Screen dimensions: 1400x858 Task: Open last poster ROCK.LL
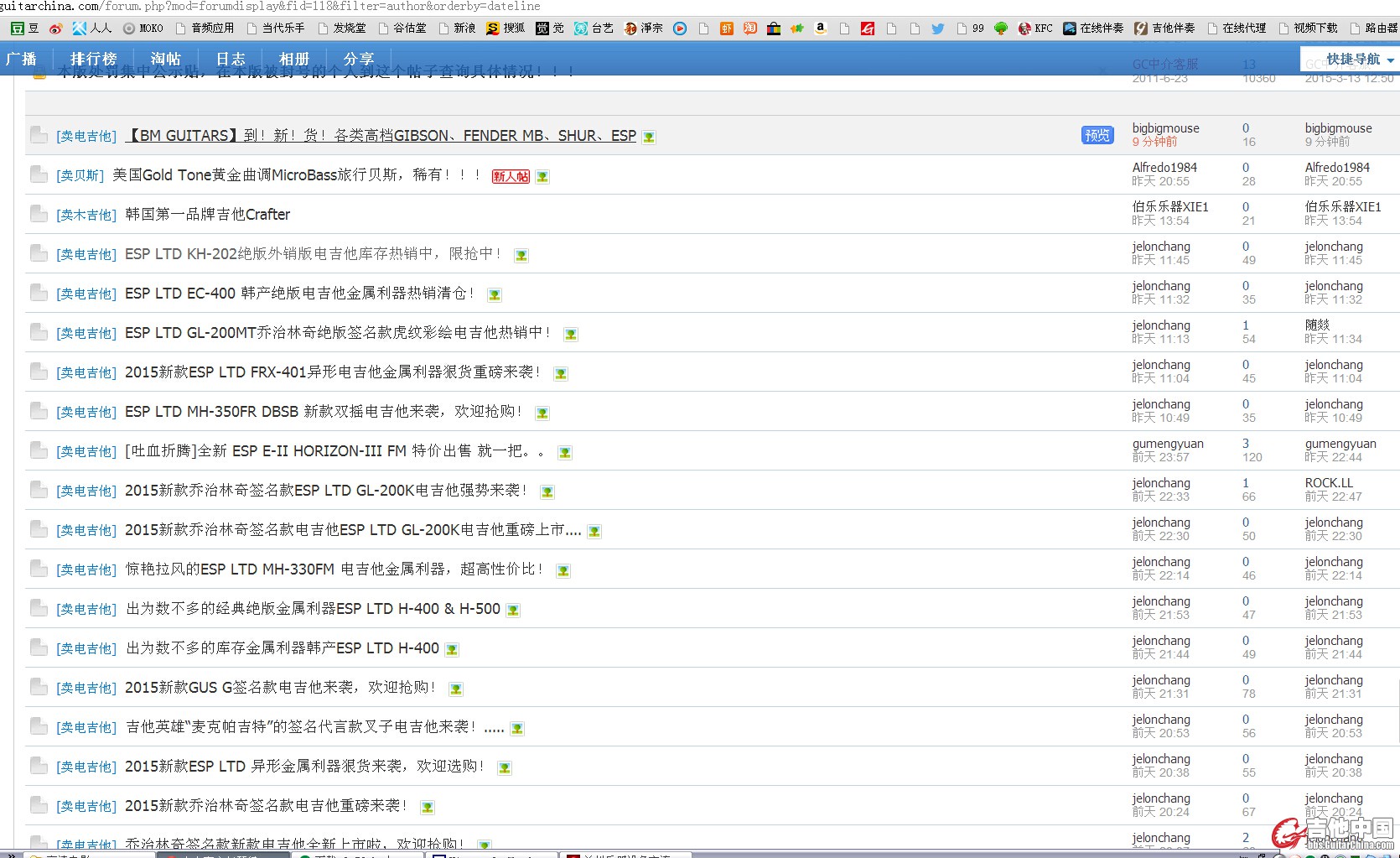coord(1329,483)
